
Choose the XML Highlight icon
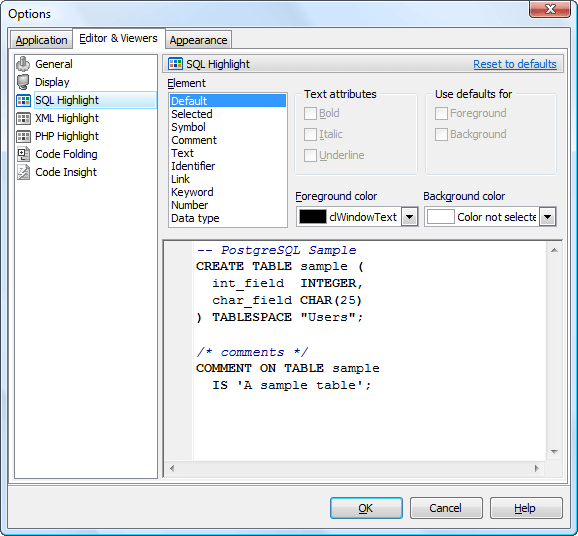(x=23, y=118)
